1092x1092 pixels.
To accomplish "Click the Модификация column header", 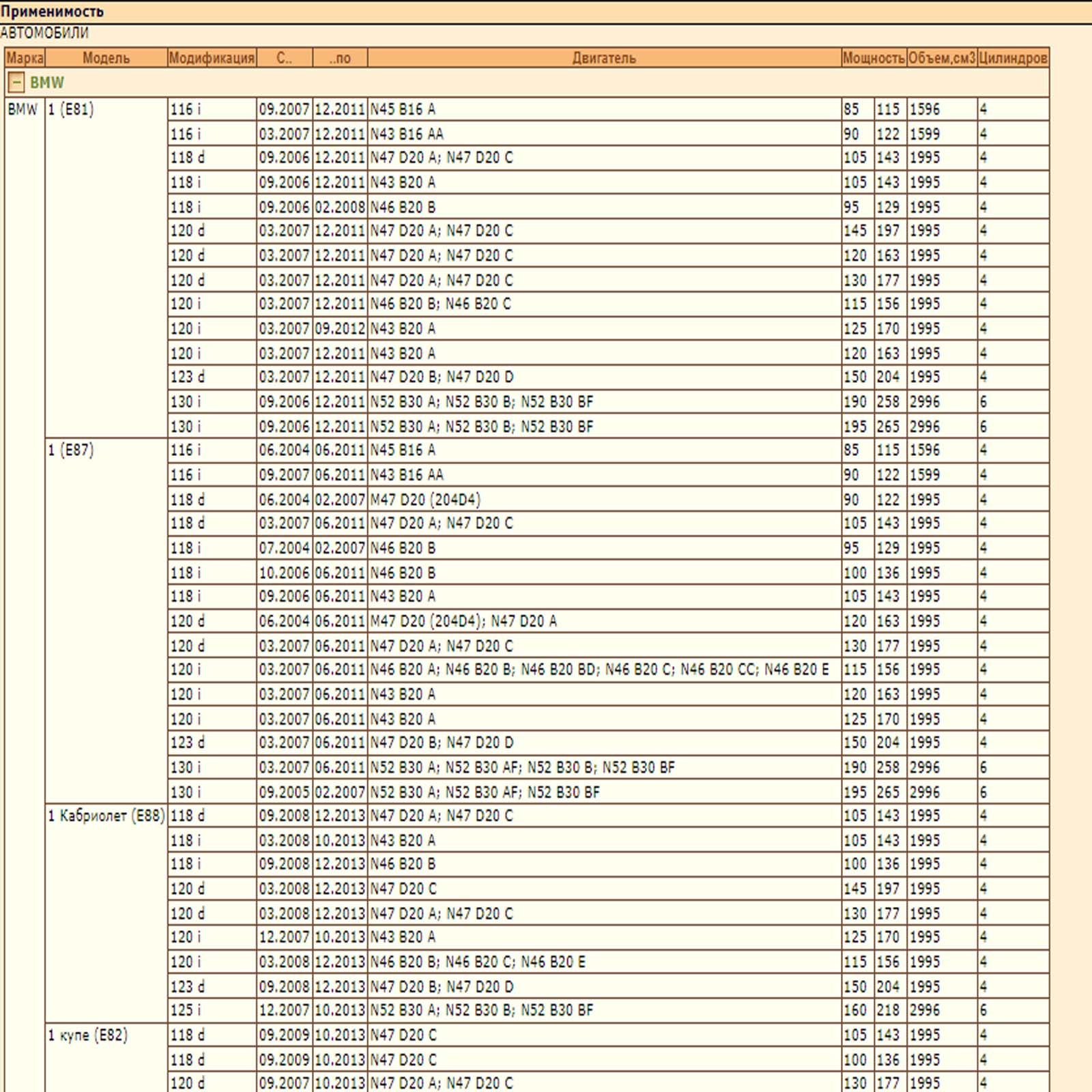I will coord(212,58).
